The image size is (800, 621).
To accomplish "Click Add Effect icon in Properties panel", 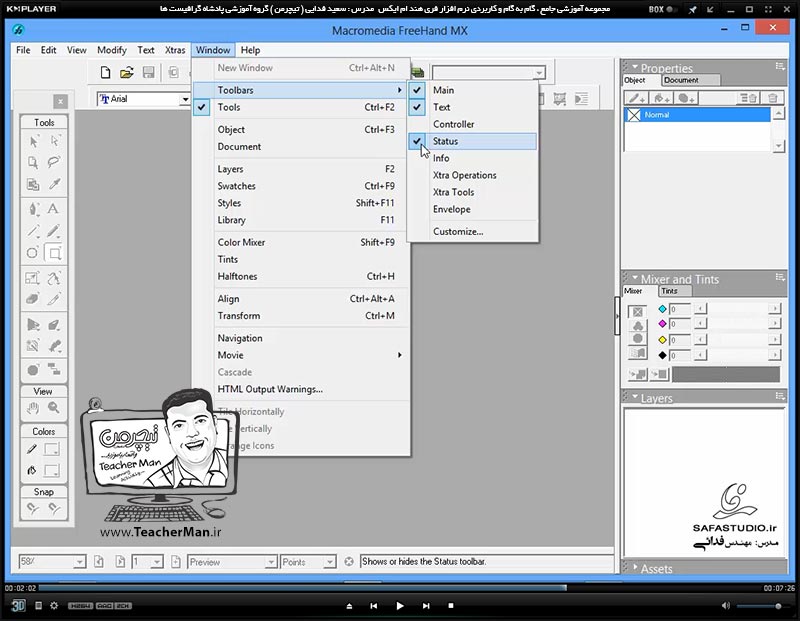I will [686, 98].
